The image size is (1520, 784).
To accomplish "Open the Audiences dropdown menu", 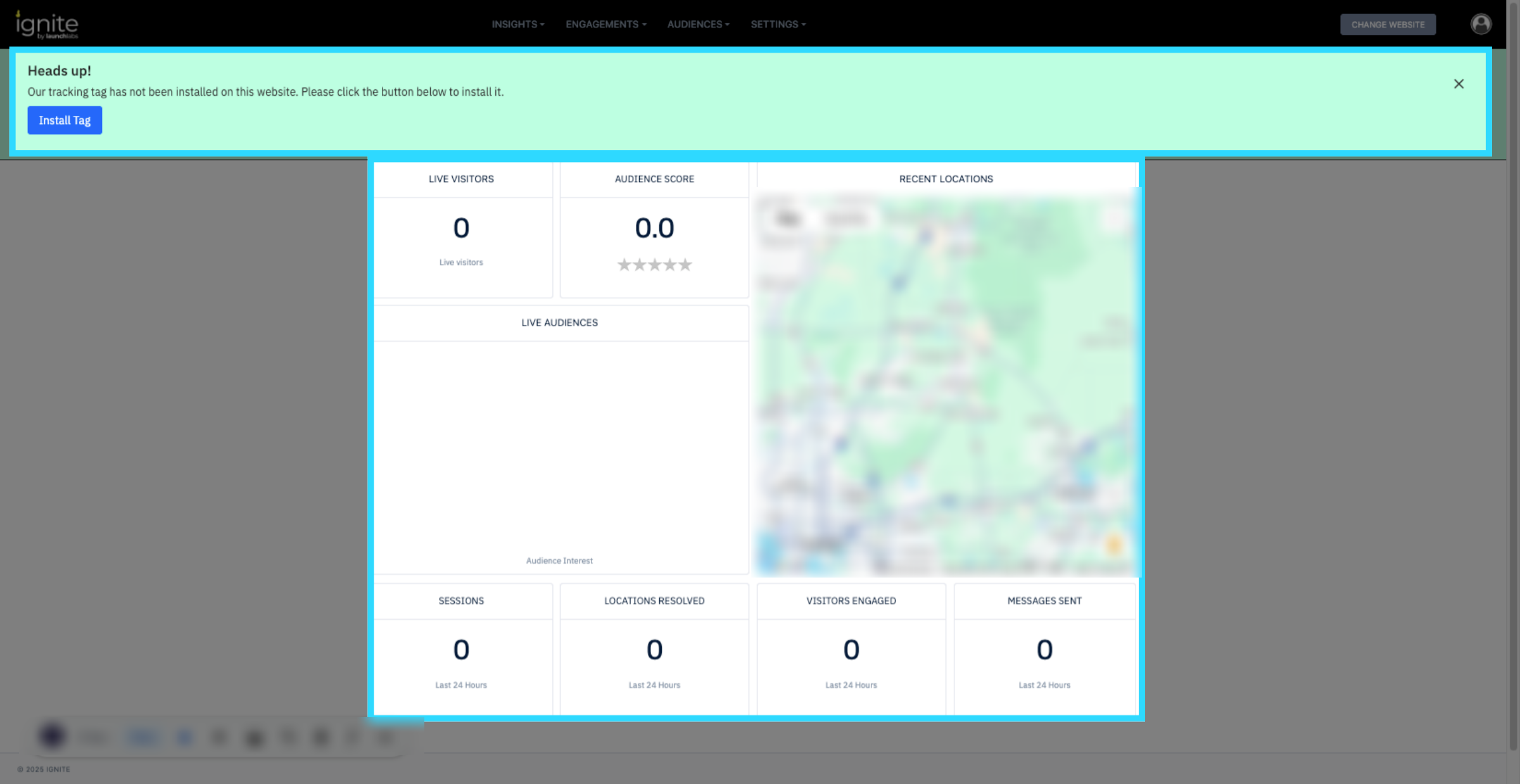I will 698,24.
